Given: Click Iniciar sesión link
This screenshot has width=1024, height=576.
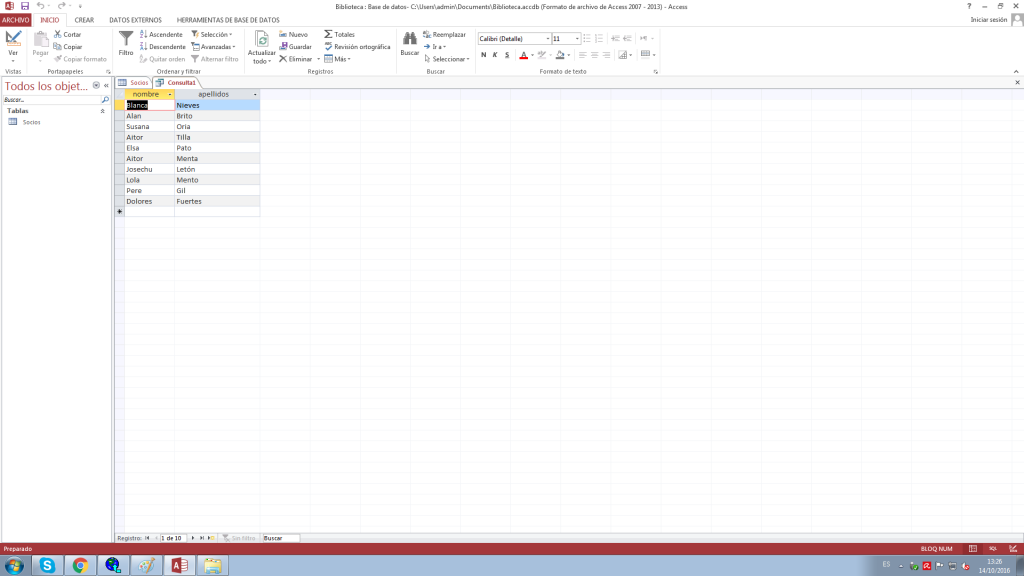Looking at the screenshot, I should [x=988, y=20].
